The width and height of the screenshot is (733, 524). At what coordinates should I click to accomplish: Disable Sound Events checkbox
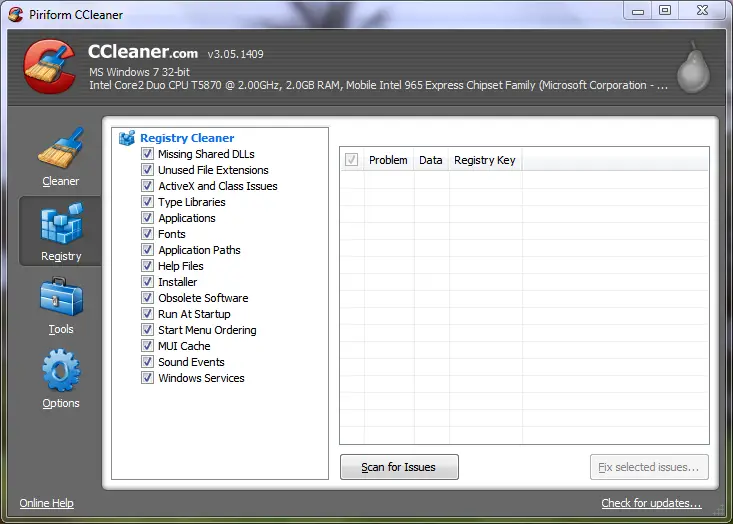[x=147, y=362]
